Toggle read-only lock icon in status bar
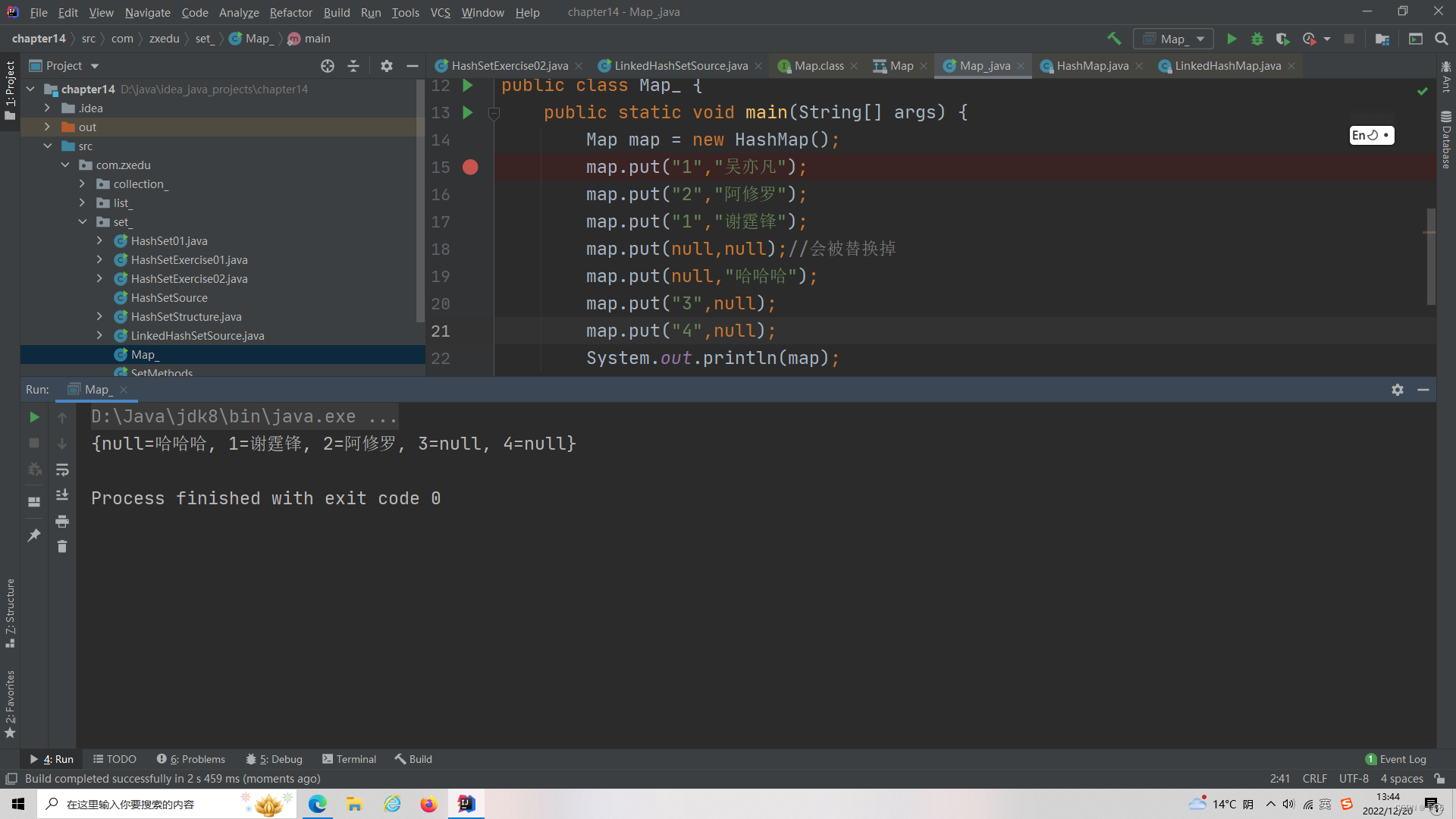Screen dimensions: 1456x819 pyautogui.click(x=1439, y=779)
